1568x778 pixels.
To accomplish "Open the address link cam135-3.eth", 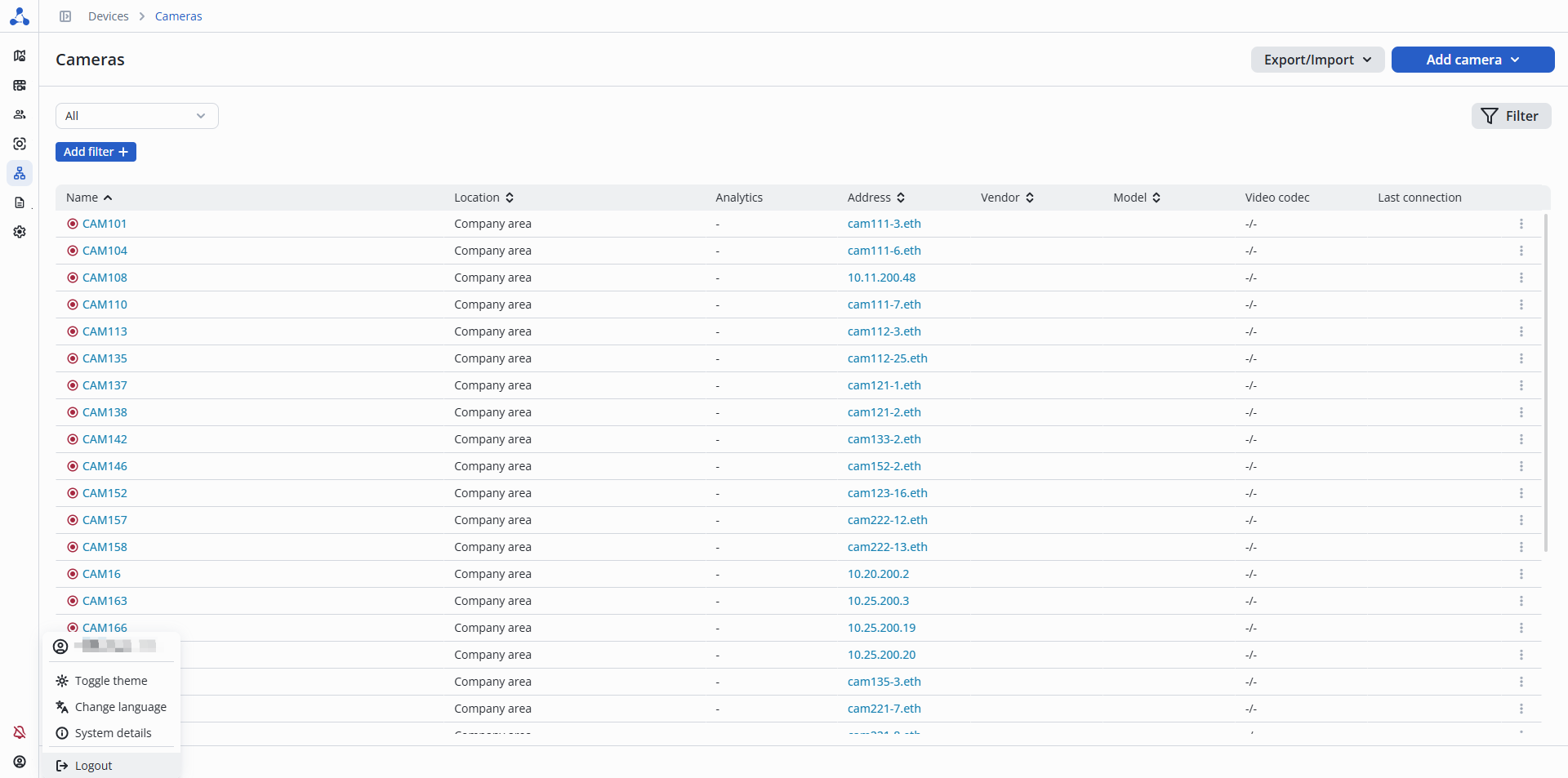I will [x=884, y=682].
